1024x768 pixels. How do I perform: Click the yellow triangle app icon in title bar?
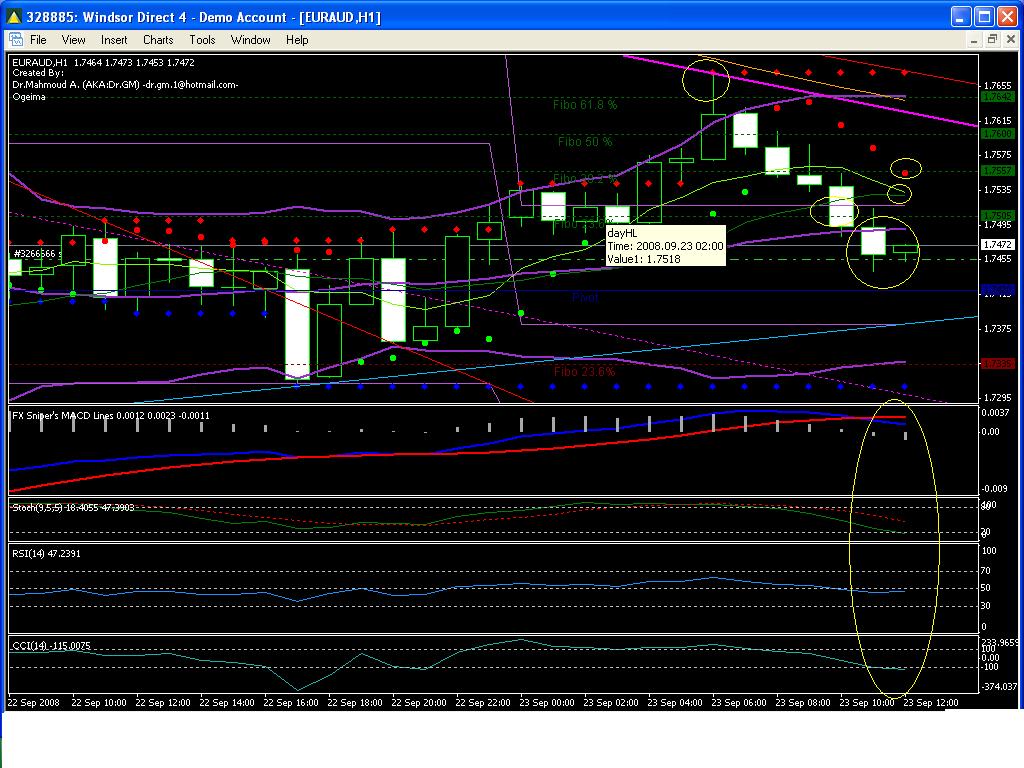pyautogui.click(x=13, y=17)
